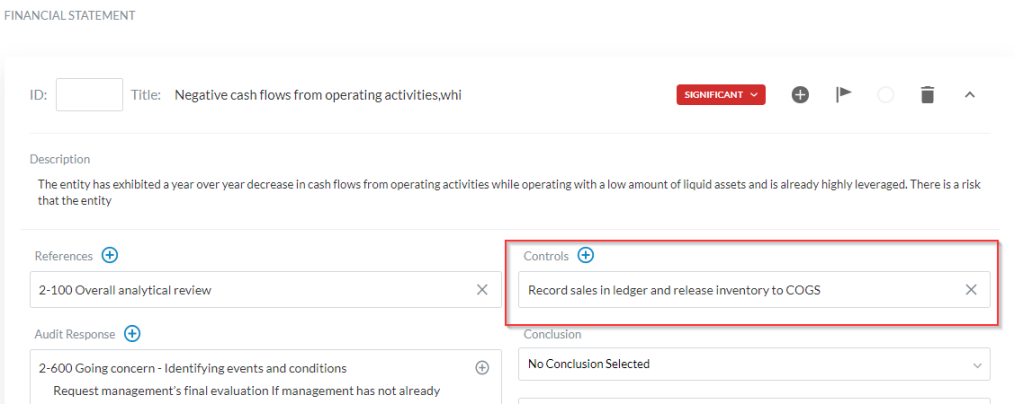Open the SIGNIFICANT risk level dropdown

click(720, 95)
